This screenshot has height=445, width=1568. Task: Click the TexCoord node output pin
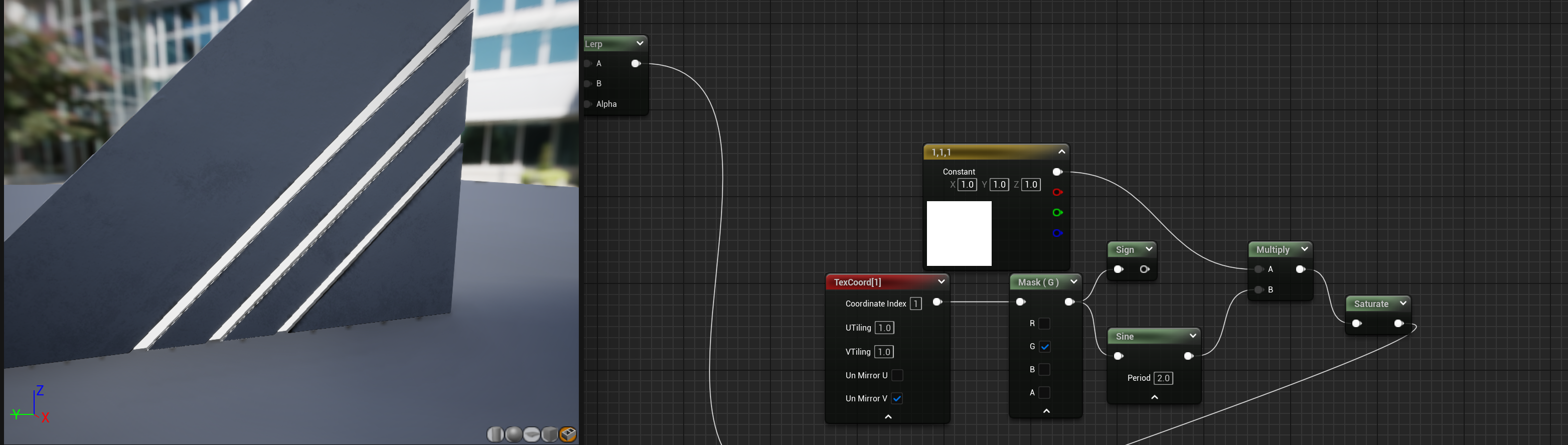coord(937,302)
